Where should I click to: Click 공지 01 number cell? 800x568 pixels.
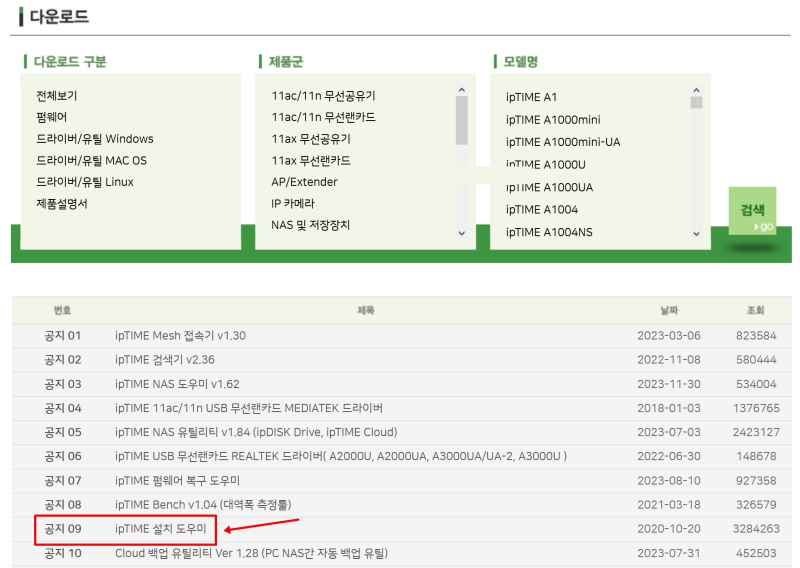pos(63,335)
